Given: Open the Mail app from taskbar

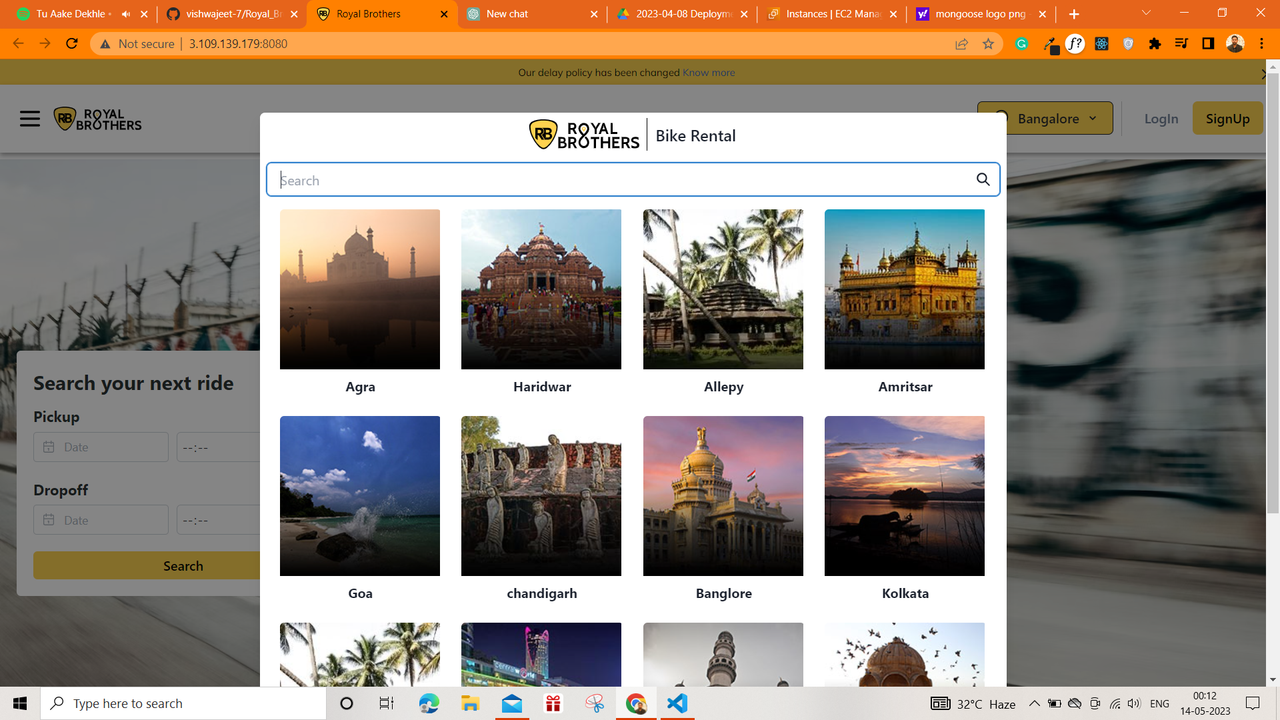Looking at the screenshot, I should 512,704.
